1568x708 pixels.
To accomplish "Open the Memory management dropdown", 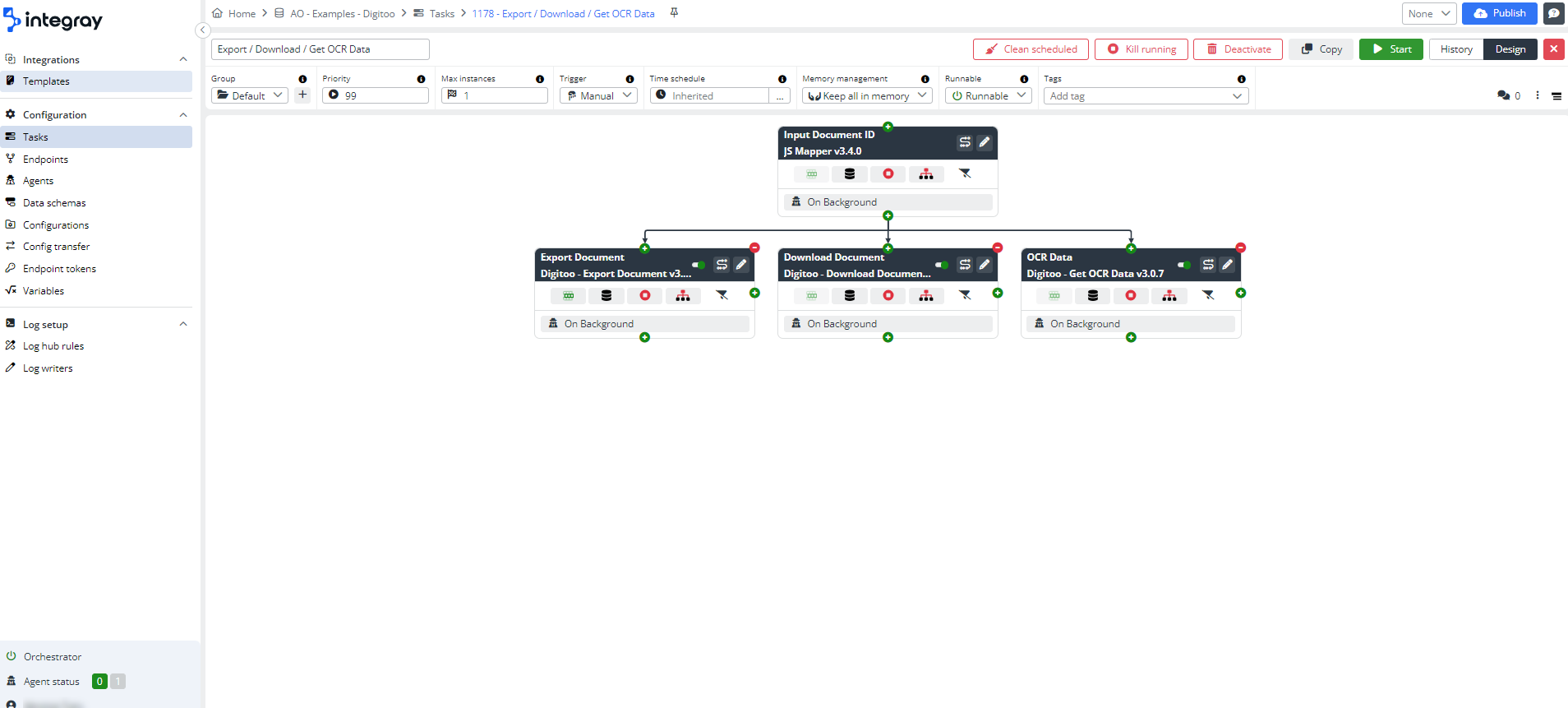I will [x=867, y=96].
